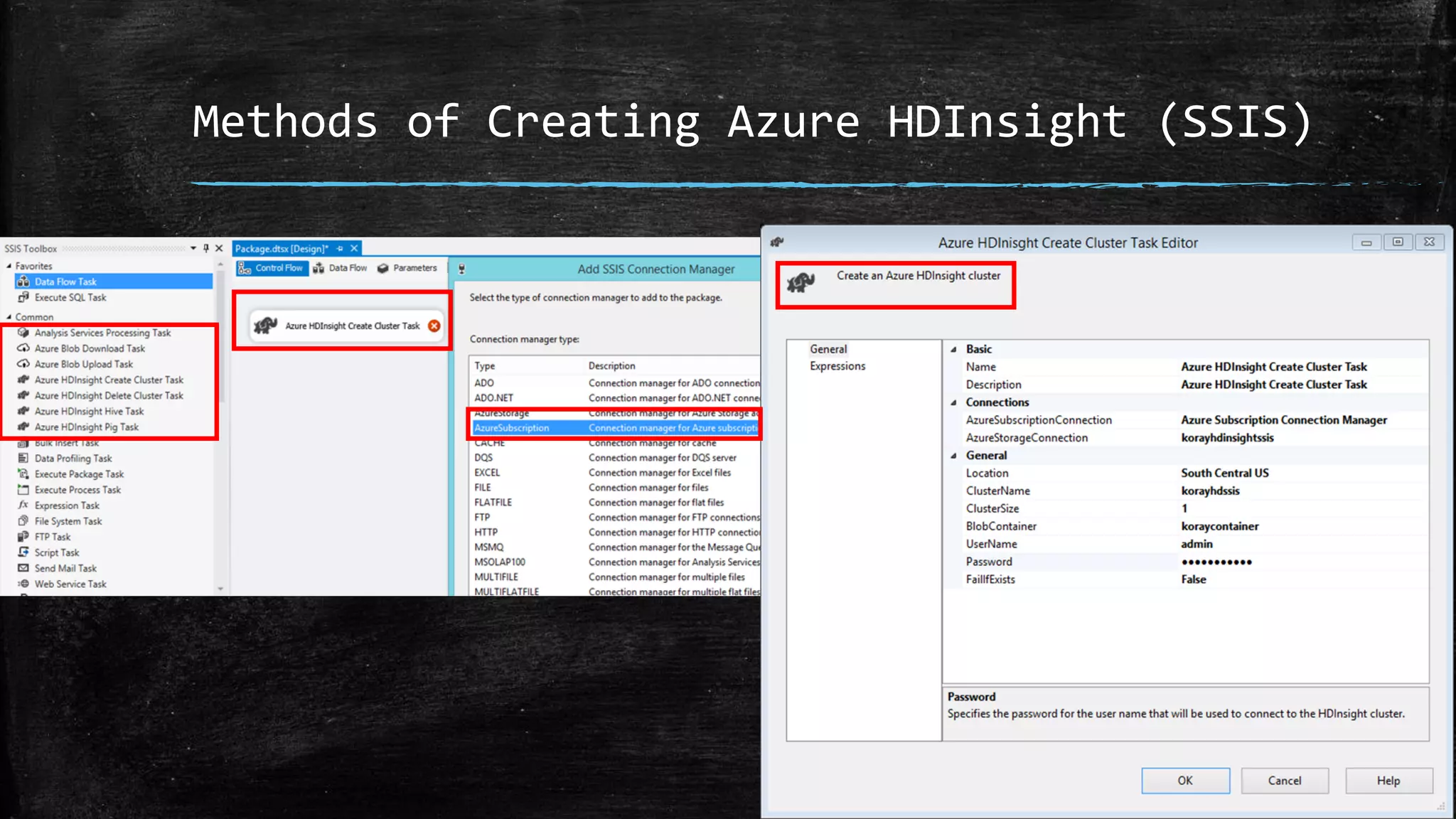Click the Web Service Task icon
The height and width of the screenshot is (819, 1456).
[23, 584]
